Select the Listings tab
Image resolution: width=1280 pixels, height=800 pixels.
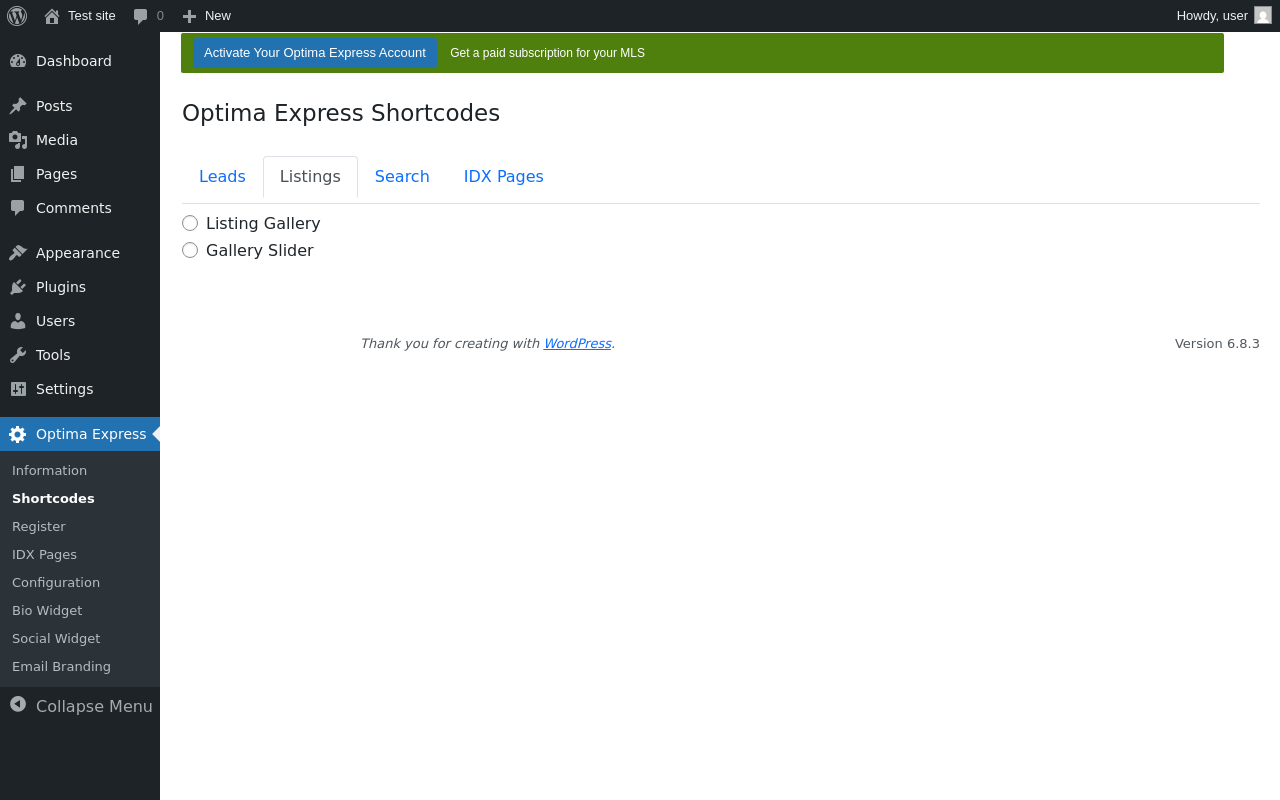tap(310, 177)
